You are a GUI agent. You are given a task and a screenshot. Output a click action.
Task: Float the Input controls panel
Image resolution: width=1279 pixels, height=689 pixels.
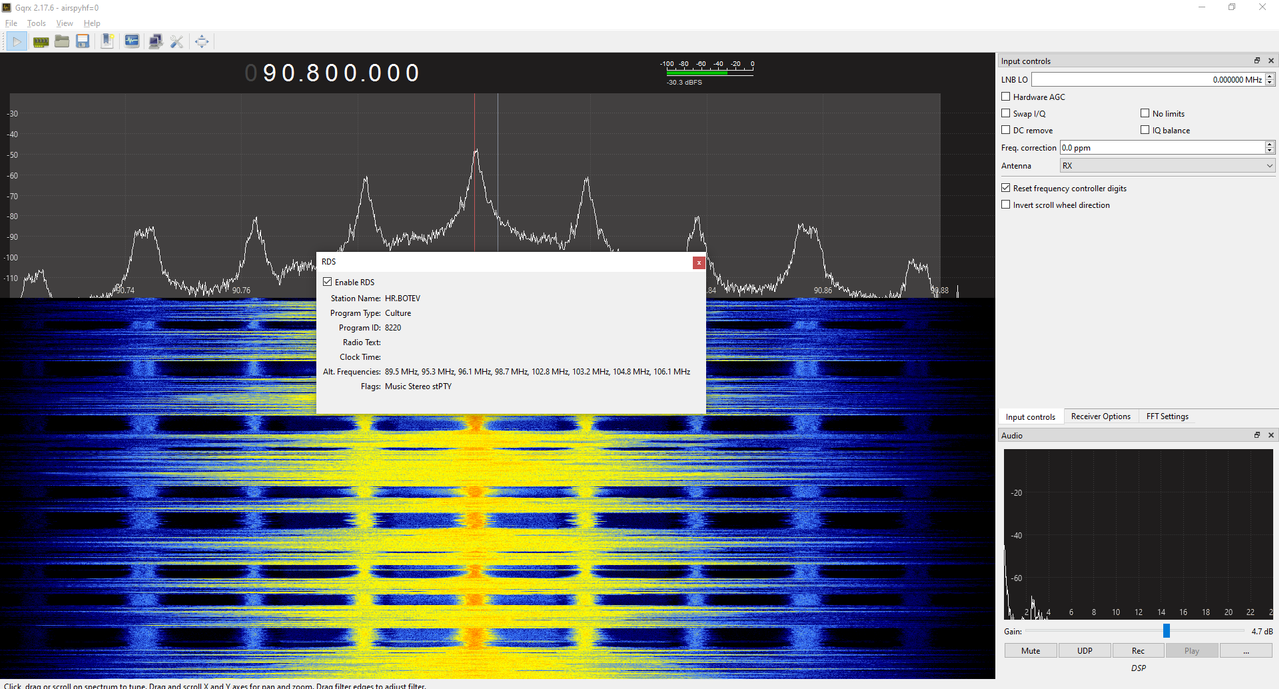click(x=1258, y=61)
